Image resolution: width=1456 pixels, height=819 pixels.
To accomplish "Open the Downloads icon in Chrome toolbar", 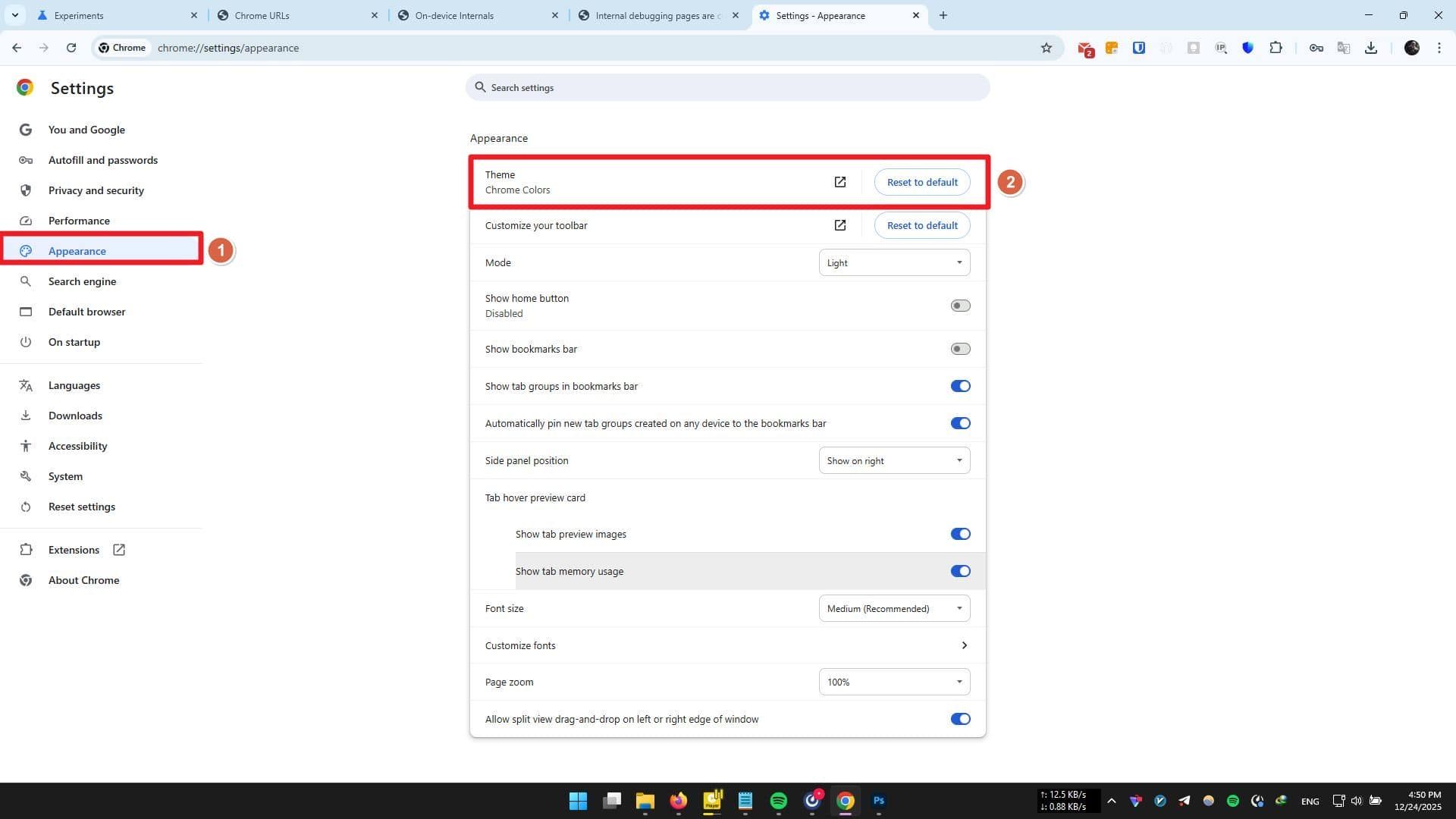I will click(1371, 48).
